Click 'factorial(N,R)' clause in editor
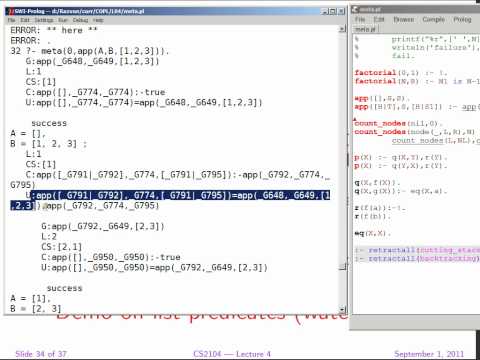The height and width of the screenshot is (360, 480). point(417,81)
